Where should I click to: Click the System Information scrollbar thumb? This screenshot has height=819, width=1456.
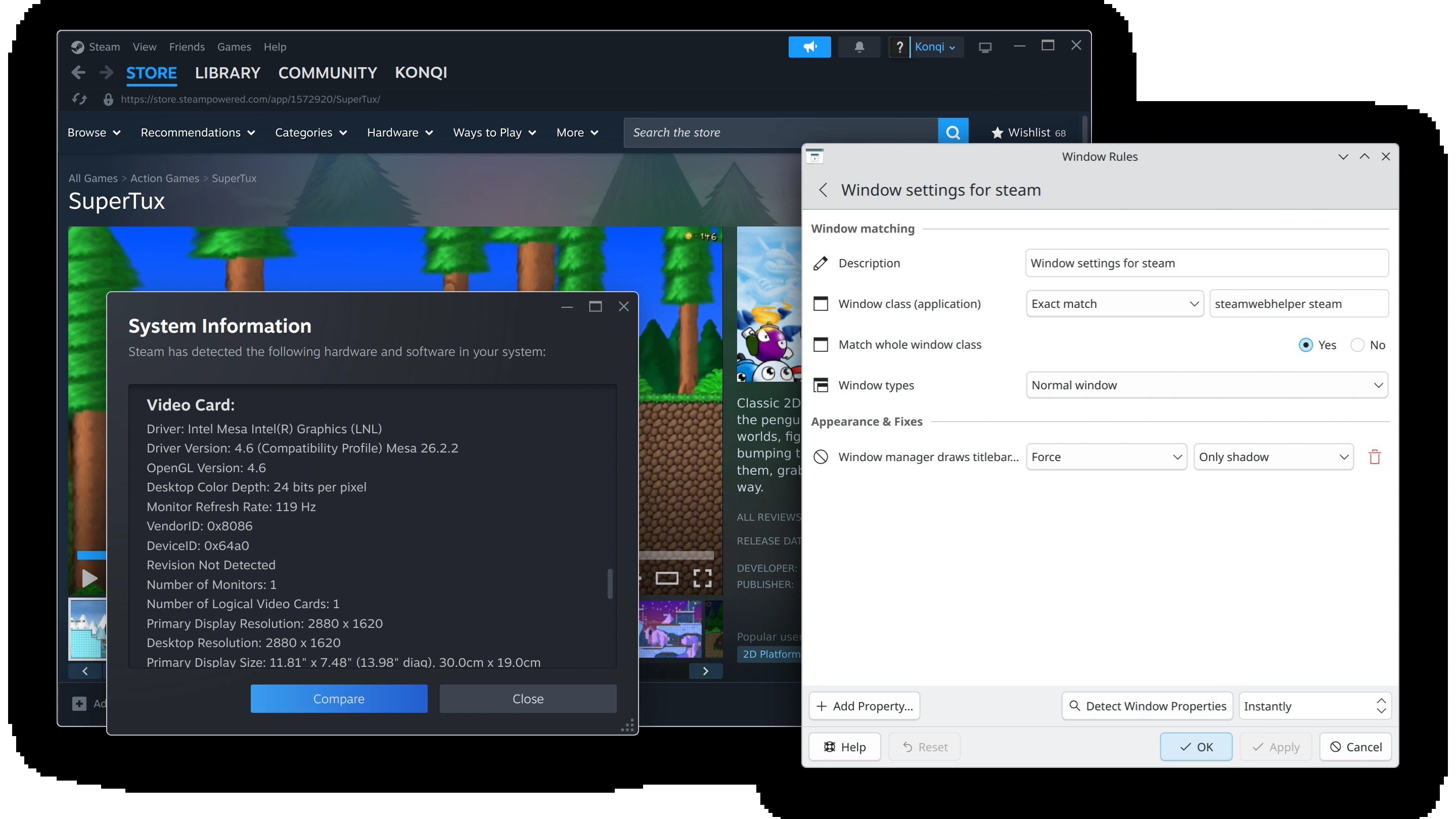coord(610,583)
